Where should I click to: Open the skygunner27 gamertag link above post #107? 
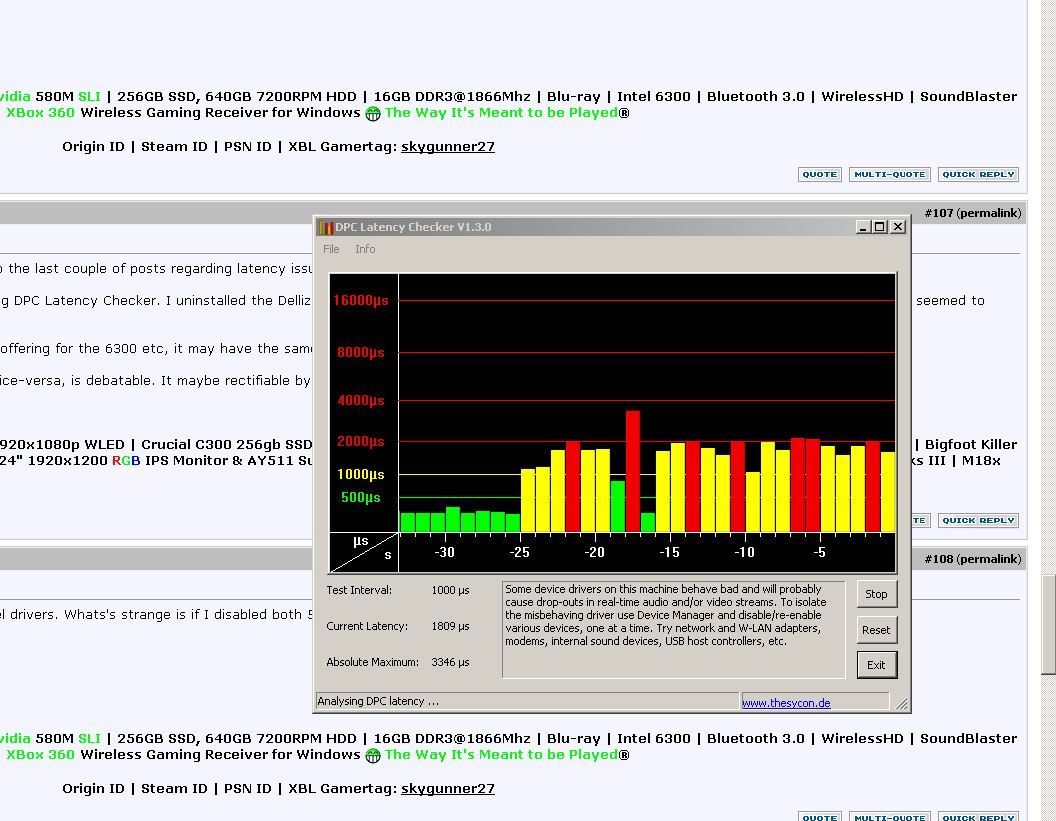(x=448, y=147)
